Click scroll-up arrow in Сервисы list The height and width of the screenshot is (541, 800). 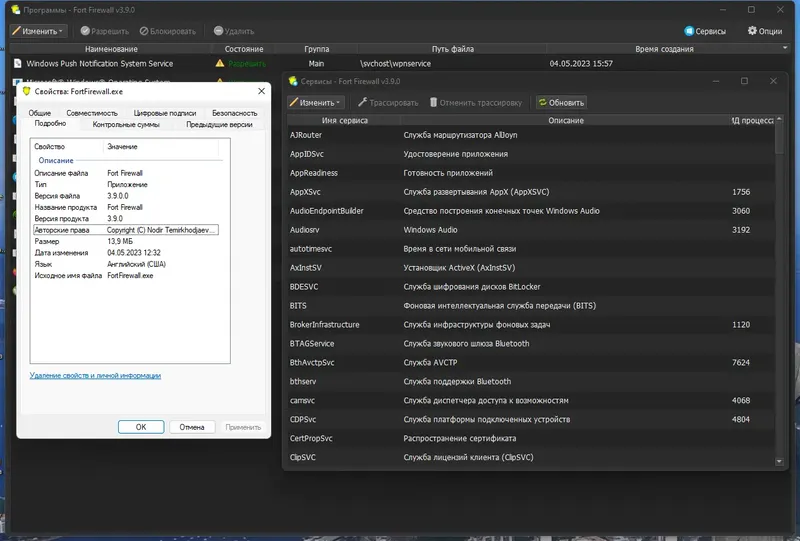click(779, 119)
